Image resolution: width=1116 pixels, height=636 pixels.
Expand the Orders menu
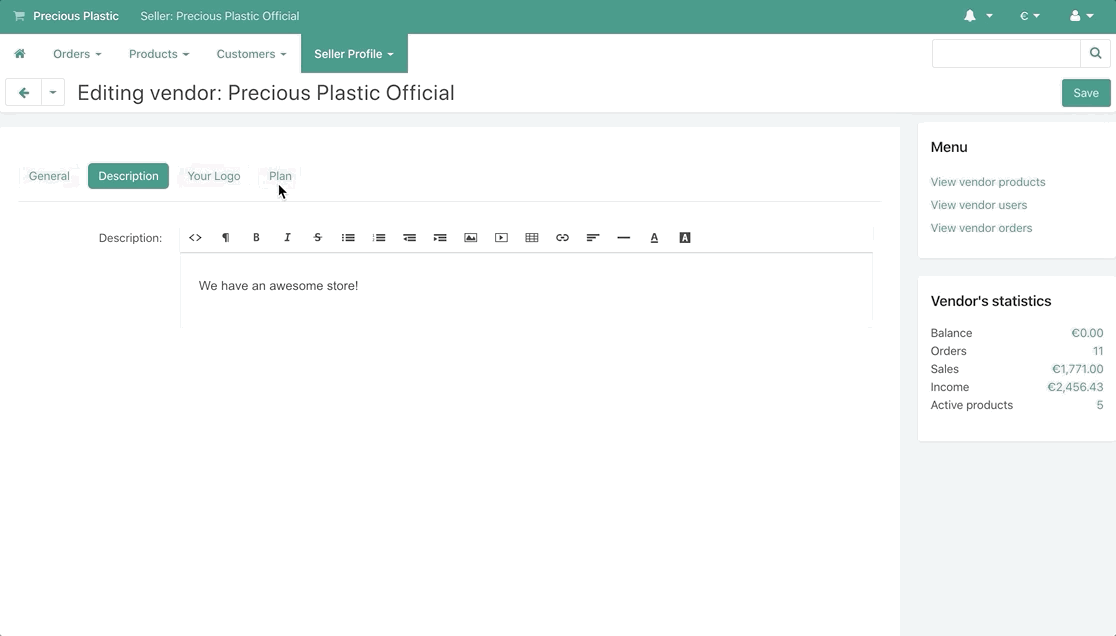[77, 53]
